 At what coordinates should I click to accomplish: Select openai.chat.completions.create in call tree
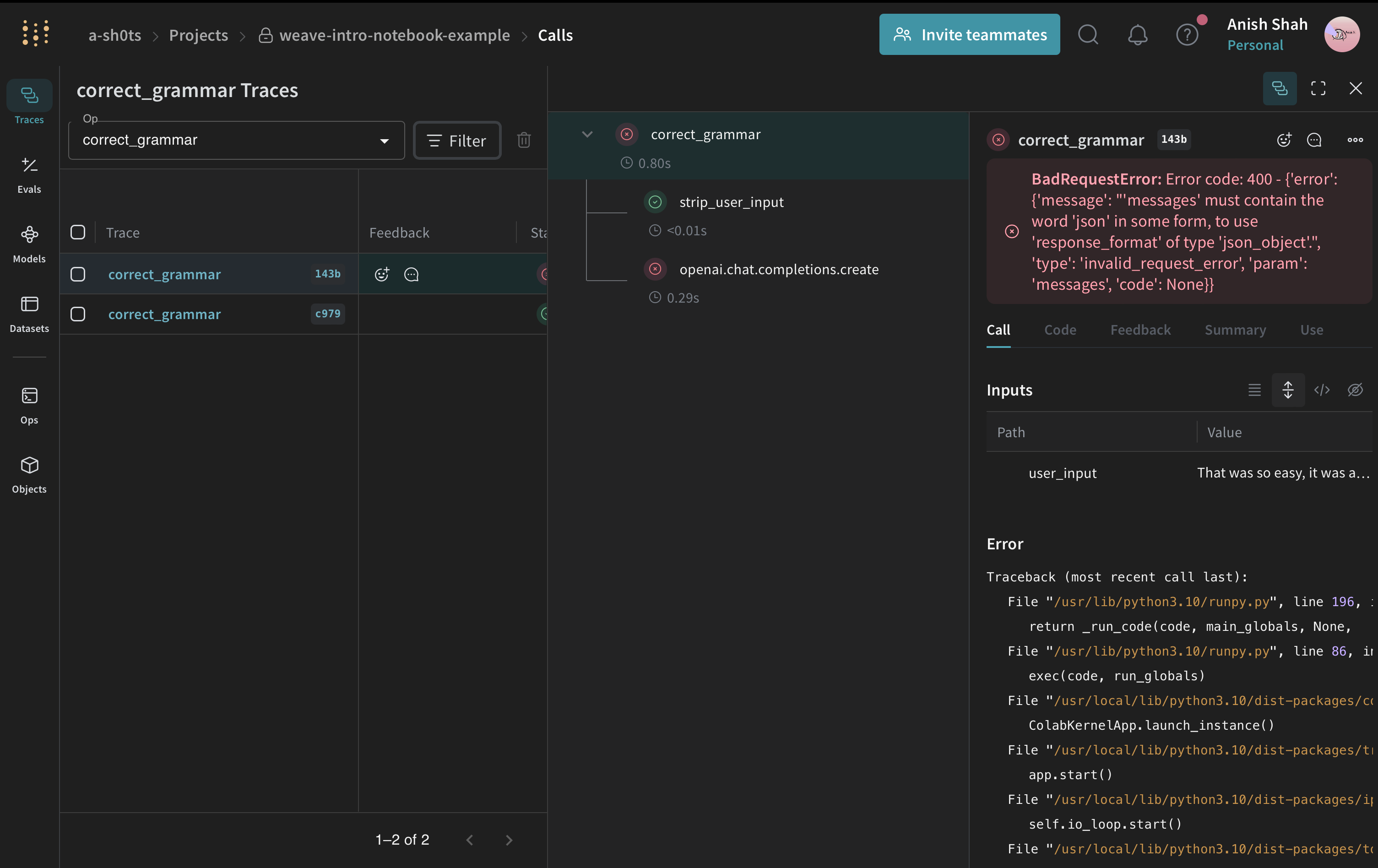coord(779,269)
